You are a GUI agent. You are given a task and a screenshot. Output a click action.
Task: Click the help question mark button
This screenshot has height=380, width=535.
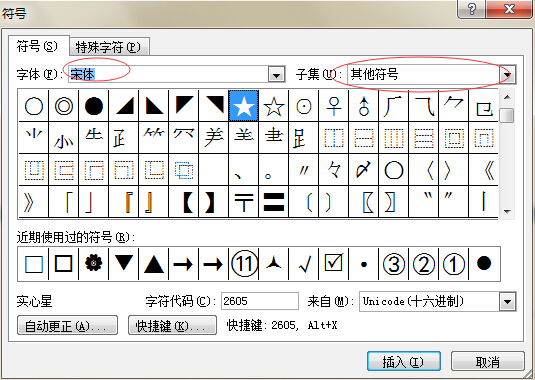pyautogui.click(x=472, y=9)
